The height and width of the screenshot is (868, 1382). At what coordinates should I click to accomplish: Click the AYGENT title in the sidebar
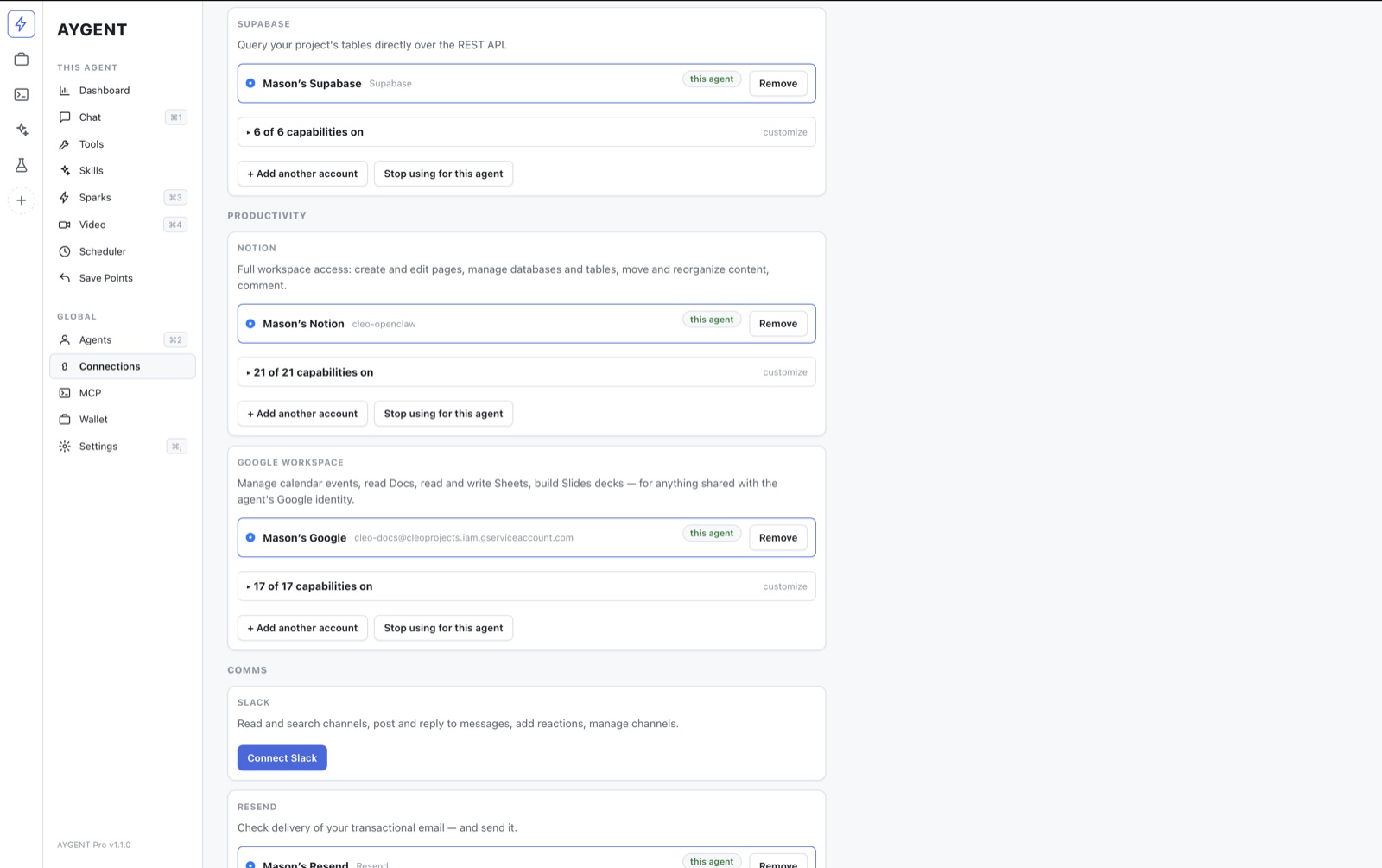click(92, 29)
